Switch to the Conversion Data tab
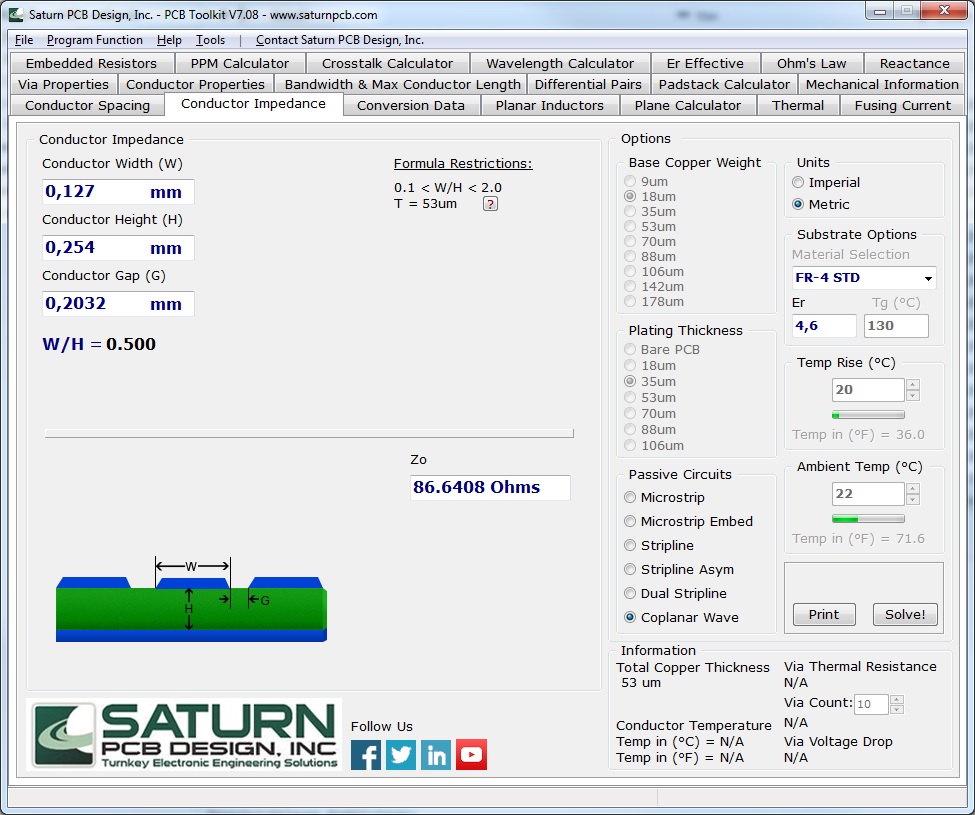975x815 pixels. point(410,106)
